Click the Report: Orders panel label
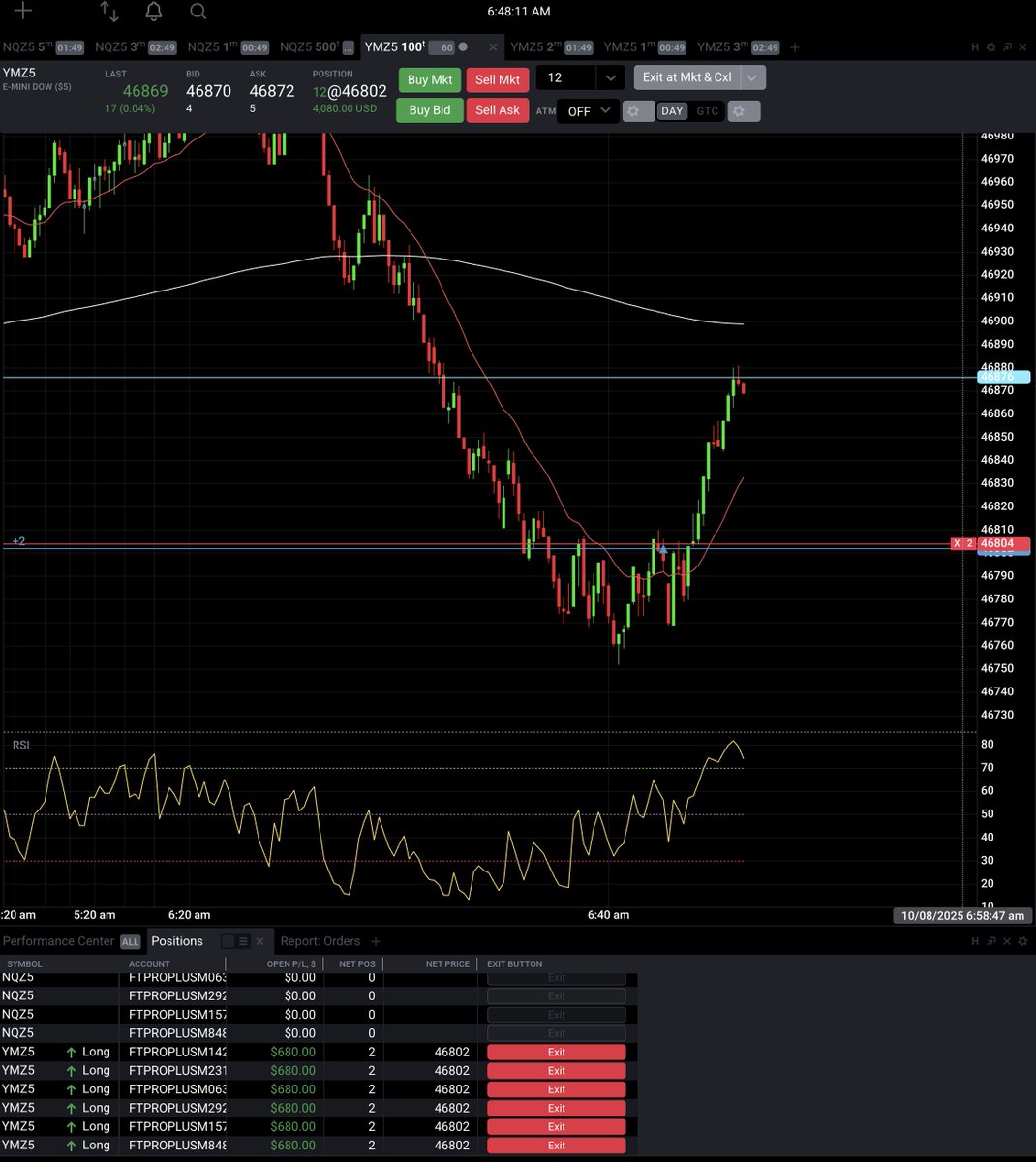Viewport: 1036px width, 1162px height. point(321,941)
